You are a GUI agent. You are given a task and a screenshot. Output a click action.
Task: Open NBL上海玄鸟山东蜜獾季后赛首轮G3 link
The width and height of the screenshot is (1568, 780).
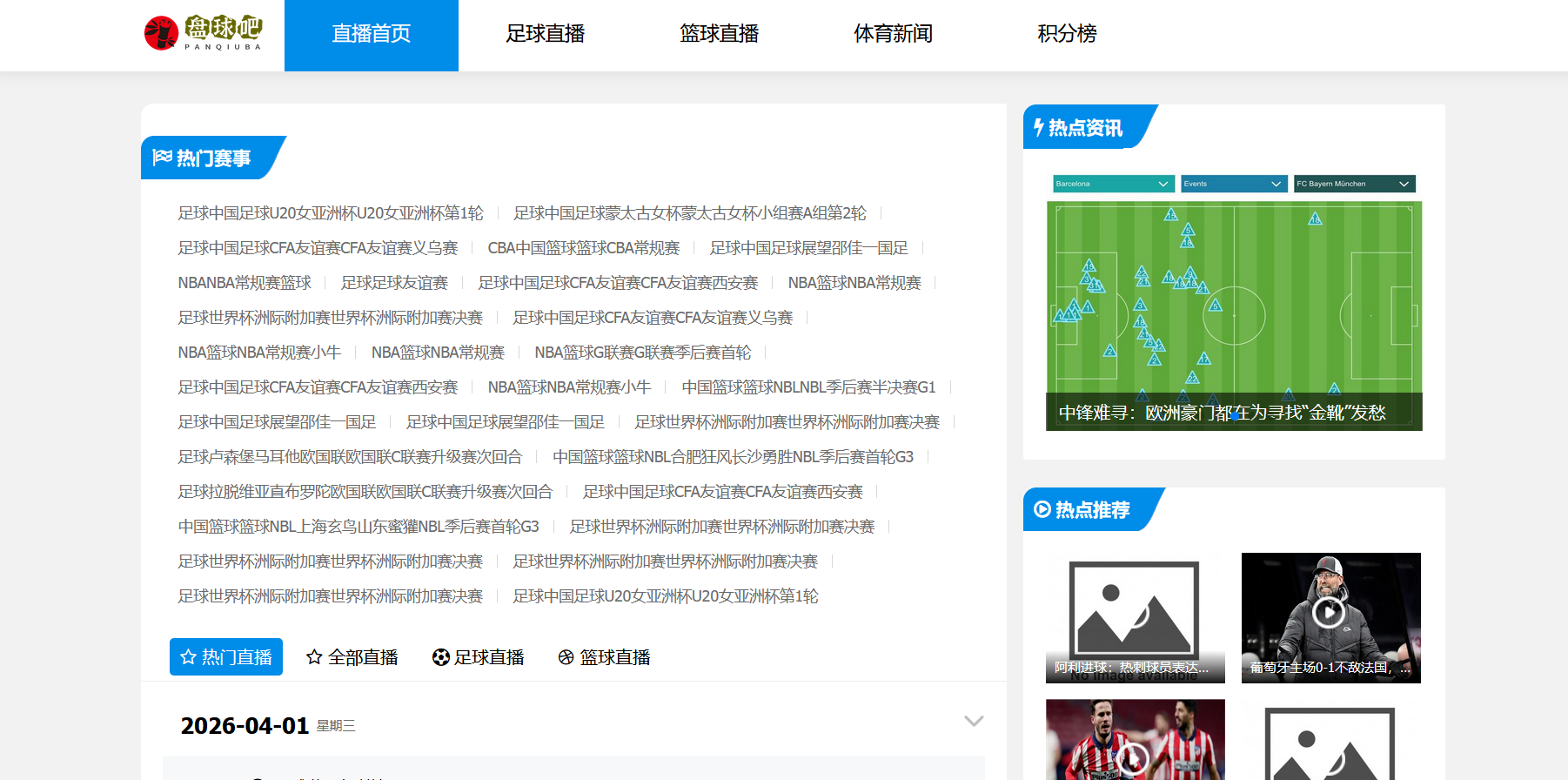[358, 527]
